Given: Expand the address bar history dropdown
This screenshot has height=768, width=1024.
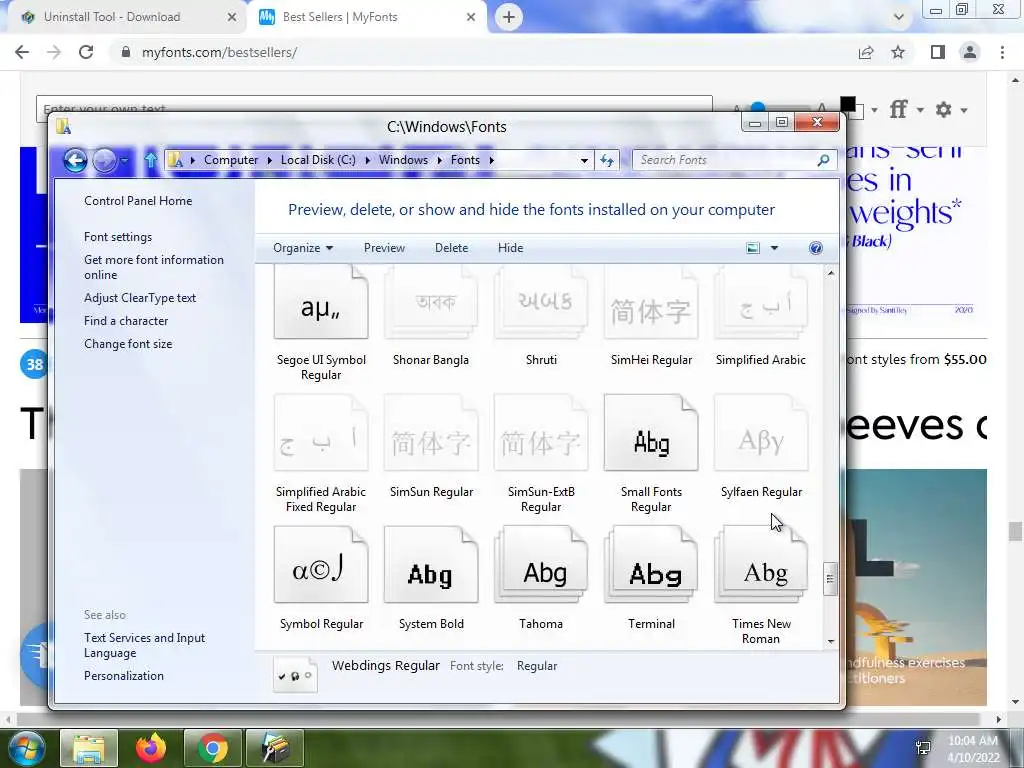Looking at the screenshot, I should [x=584, y=160].
